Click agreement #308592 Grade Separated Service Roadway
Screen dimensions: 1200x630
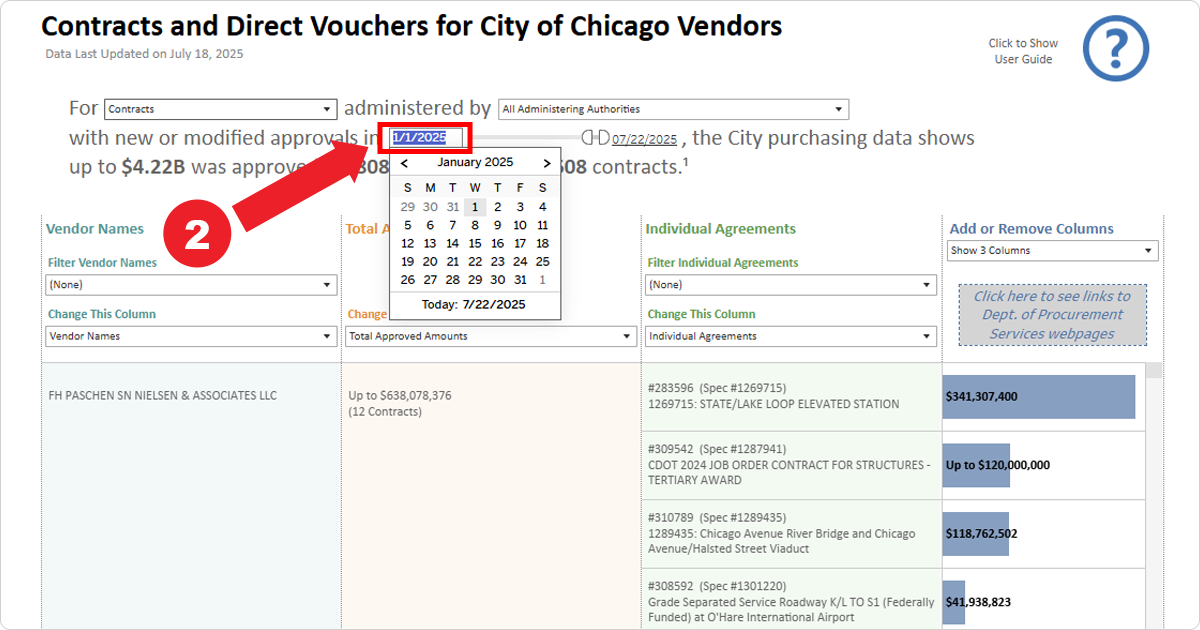click(791, 600)
